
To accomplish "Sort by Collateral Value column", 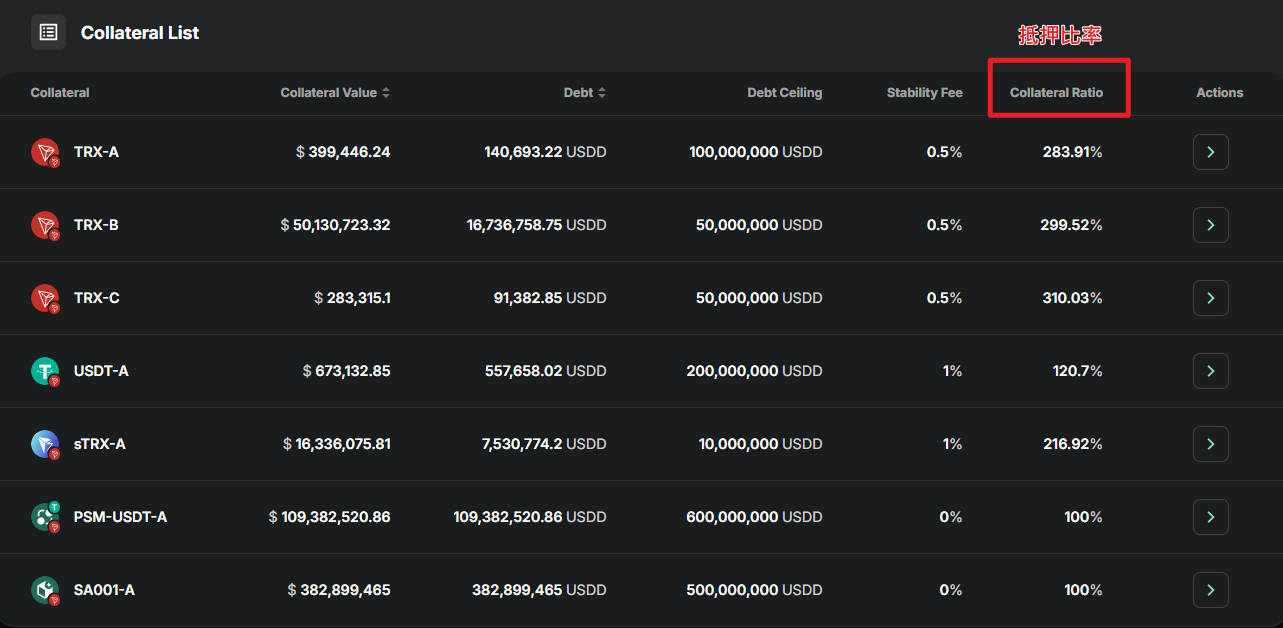I will click(x=335, y=93).
